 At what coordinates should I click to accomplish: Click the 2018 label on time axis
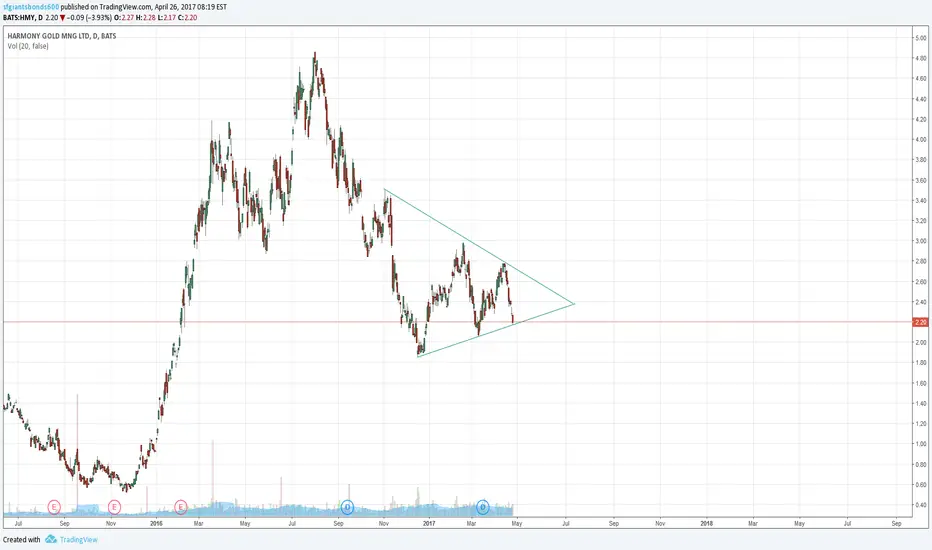(706, 524)
